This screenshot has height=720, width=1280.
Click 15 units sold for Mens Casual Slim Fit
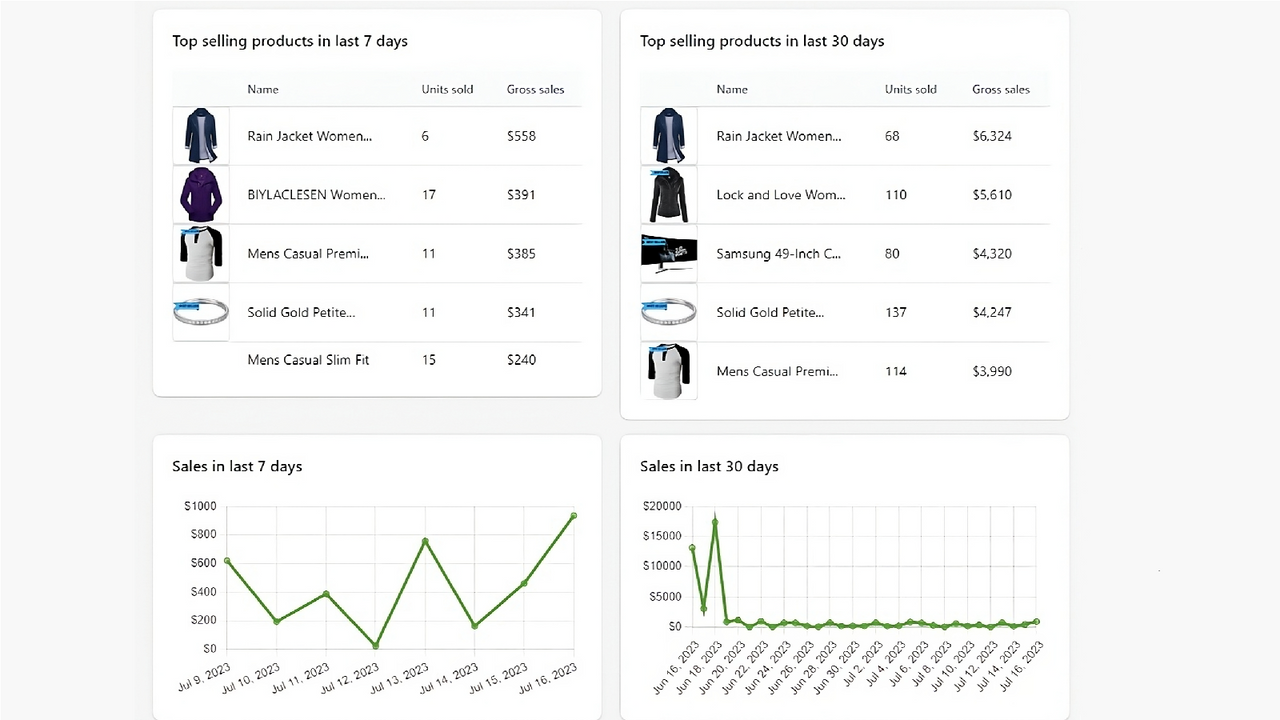pos(429,360)
